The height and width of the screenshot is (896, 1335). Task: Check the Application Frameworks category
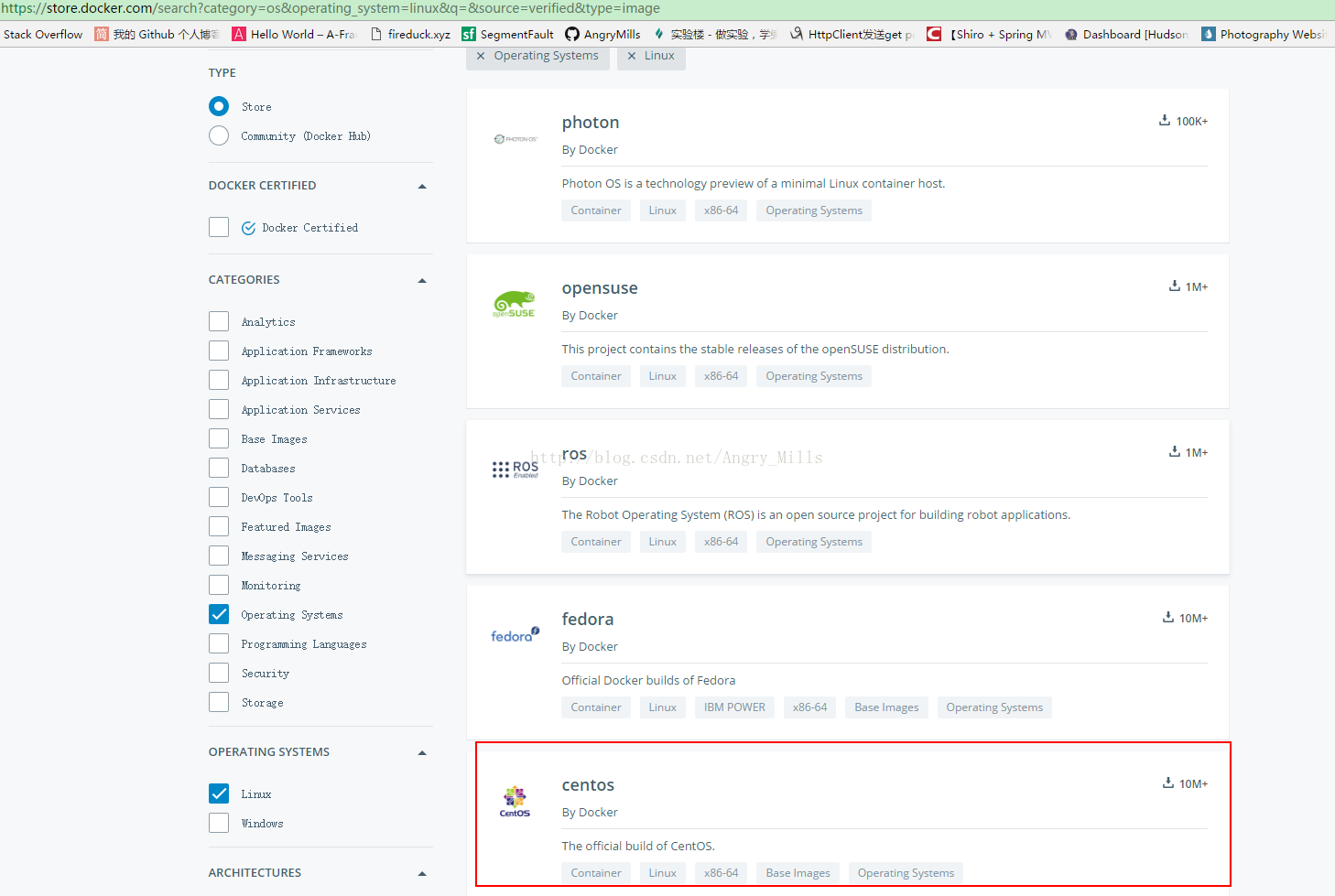point(219,351)
